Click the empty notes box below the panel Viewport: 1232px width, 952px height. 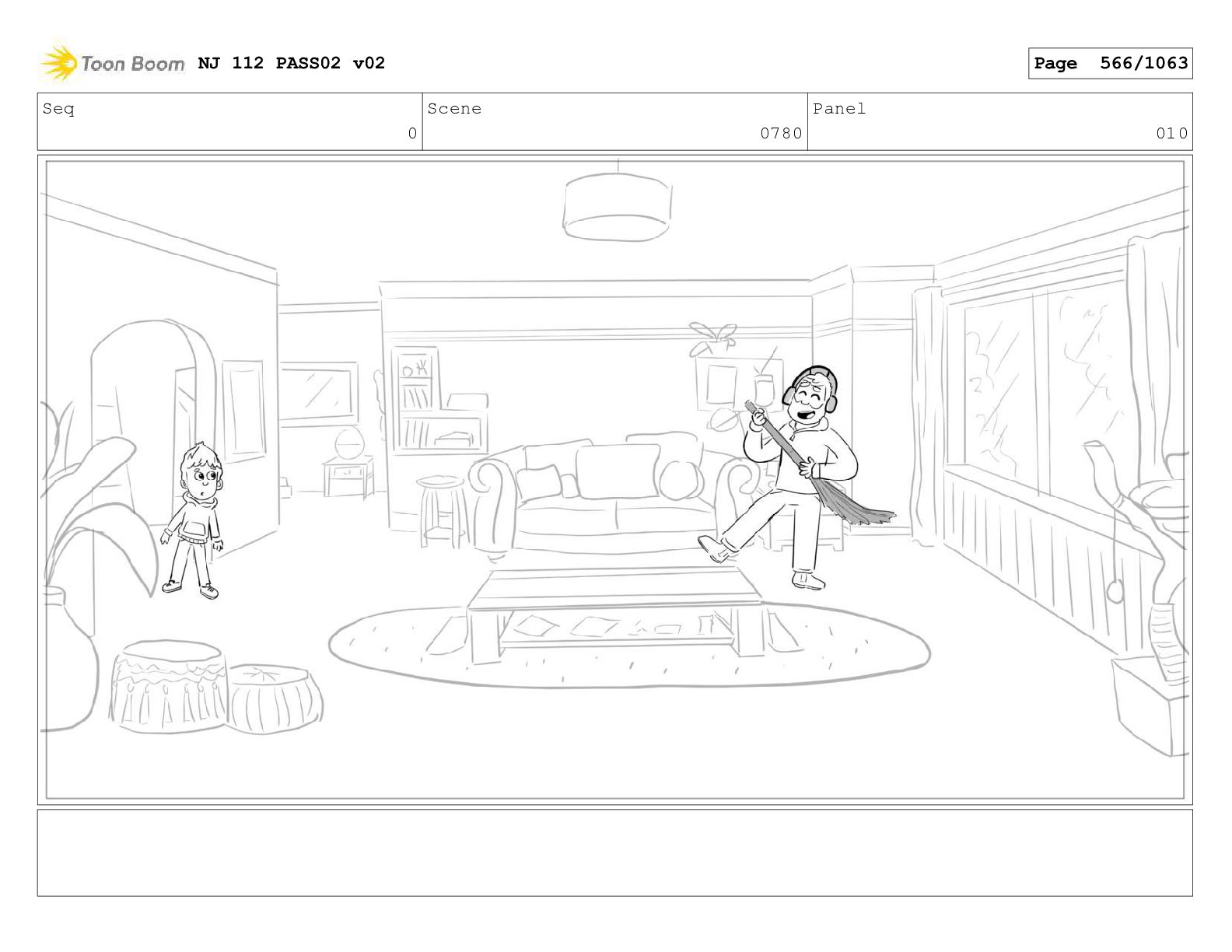tap(615, 852)
